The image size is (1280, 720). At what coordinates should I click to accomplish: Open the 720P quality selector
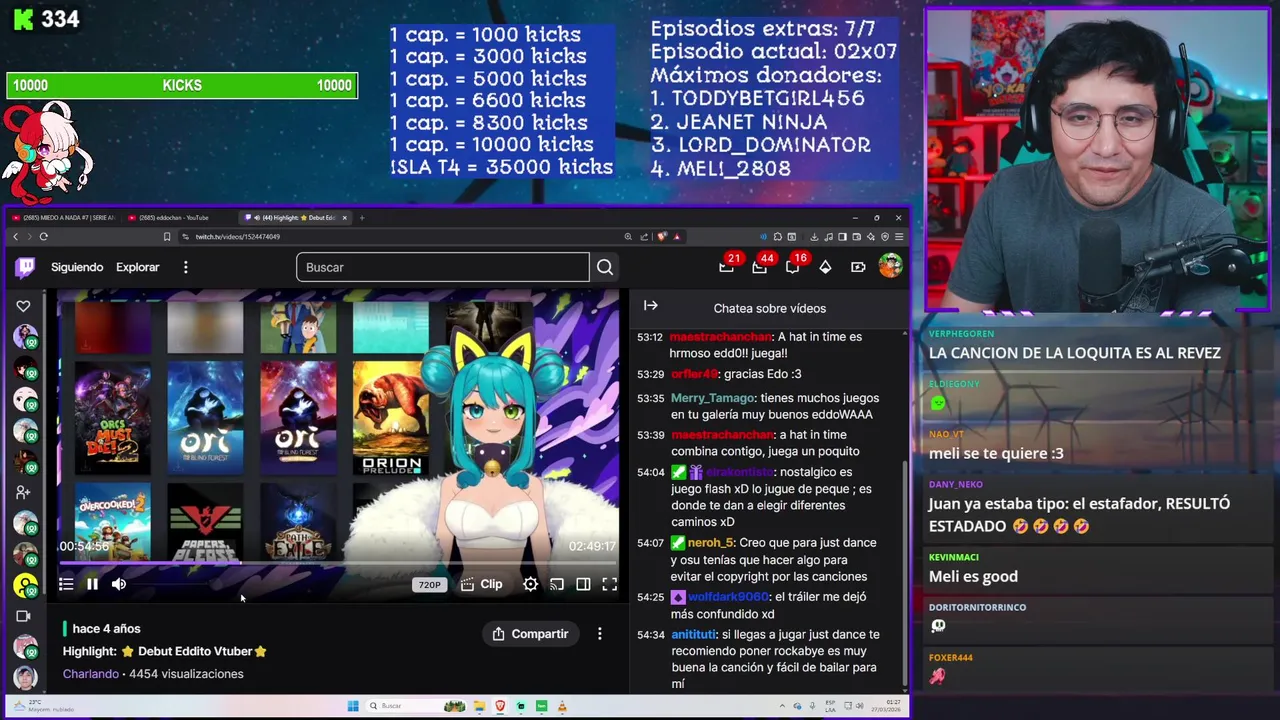coord(429,585)
